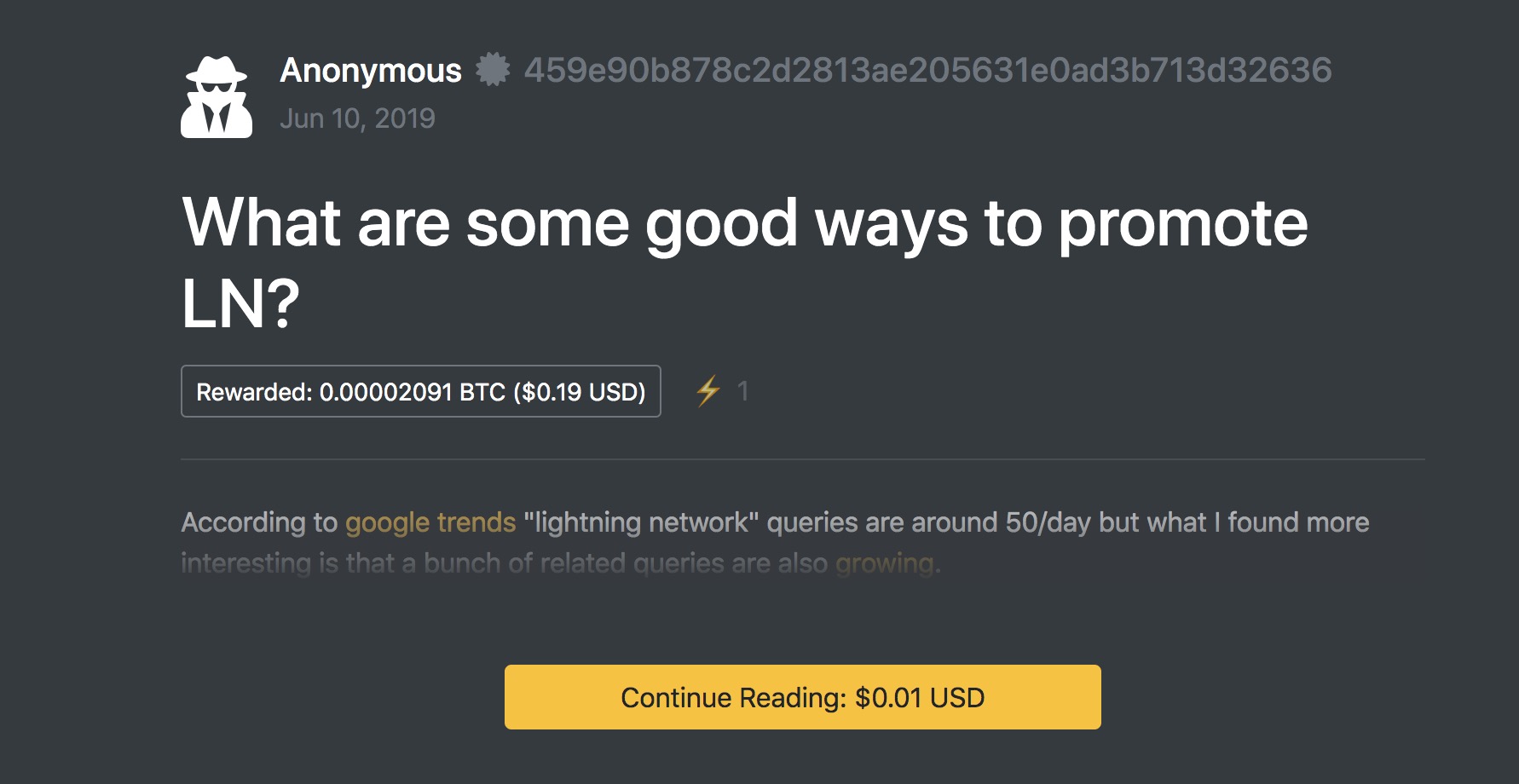Follow the growing link in preview
Viewport: 1519px width, 784px height.
click(x=885, y=563)
